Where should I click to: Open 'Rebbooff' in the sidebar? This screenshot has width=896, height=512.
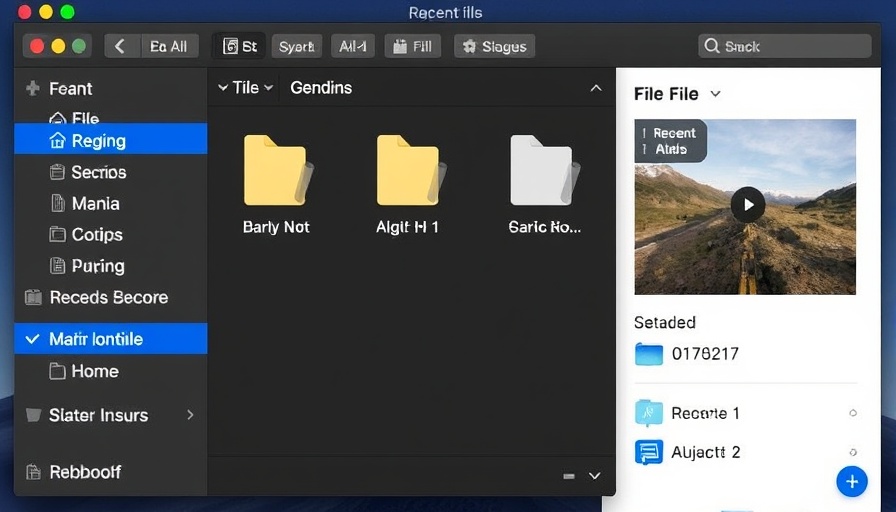[x=111, y=472]
